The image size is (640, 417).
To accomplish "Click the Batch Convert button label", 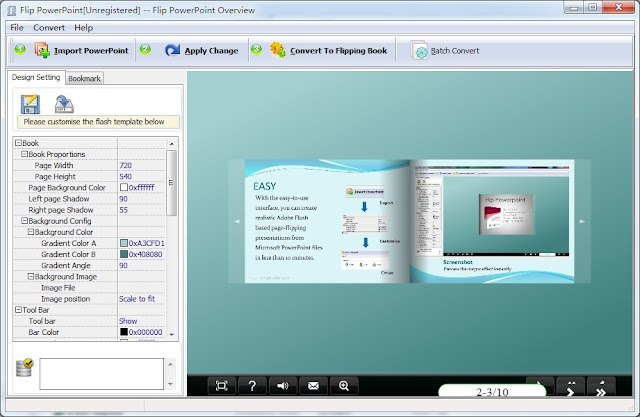I will pos(455,51).
